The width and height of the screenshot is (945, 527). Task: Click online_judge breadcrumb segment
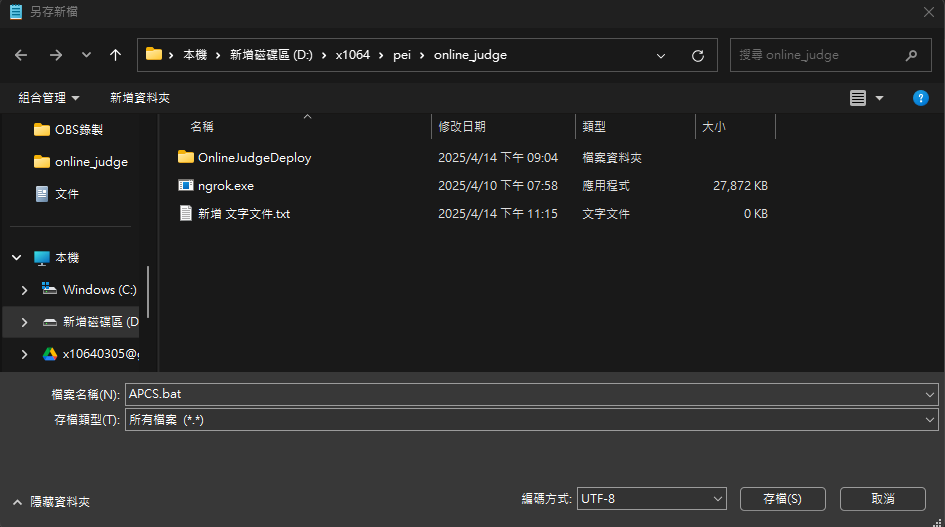coord(470,55)
